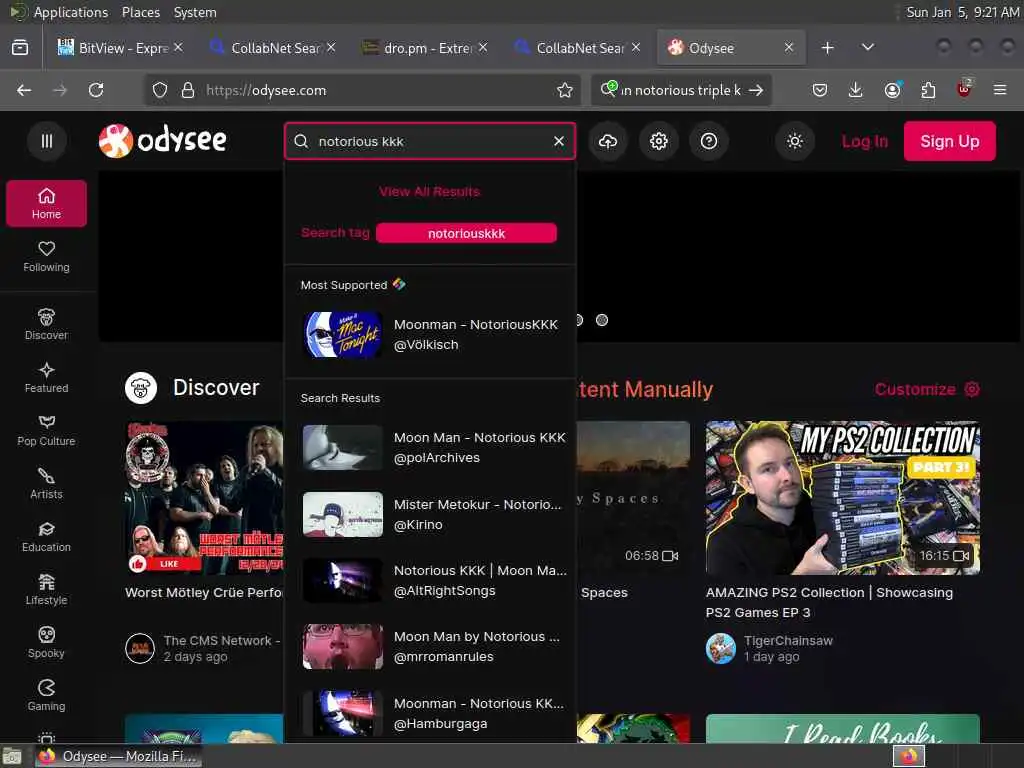Open extensions puzzle icon
Screen dimensions: 1024x768
[928, 90]
